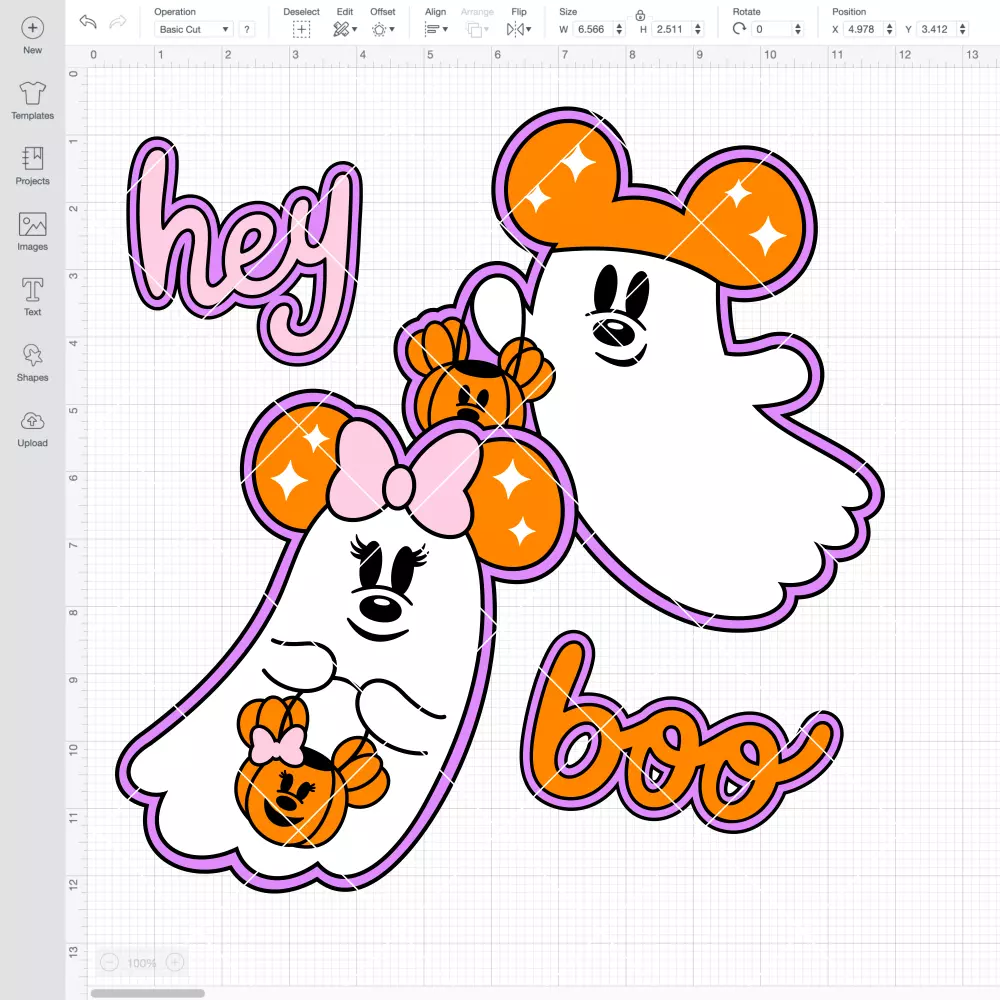Click the X position field
1000x1000 pixels.
tap(864, 29)
